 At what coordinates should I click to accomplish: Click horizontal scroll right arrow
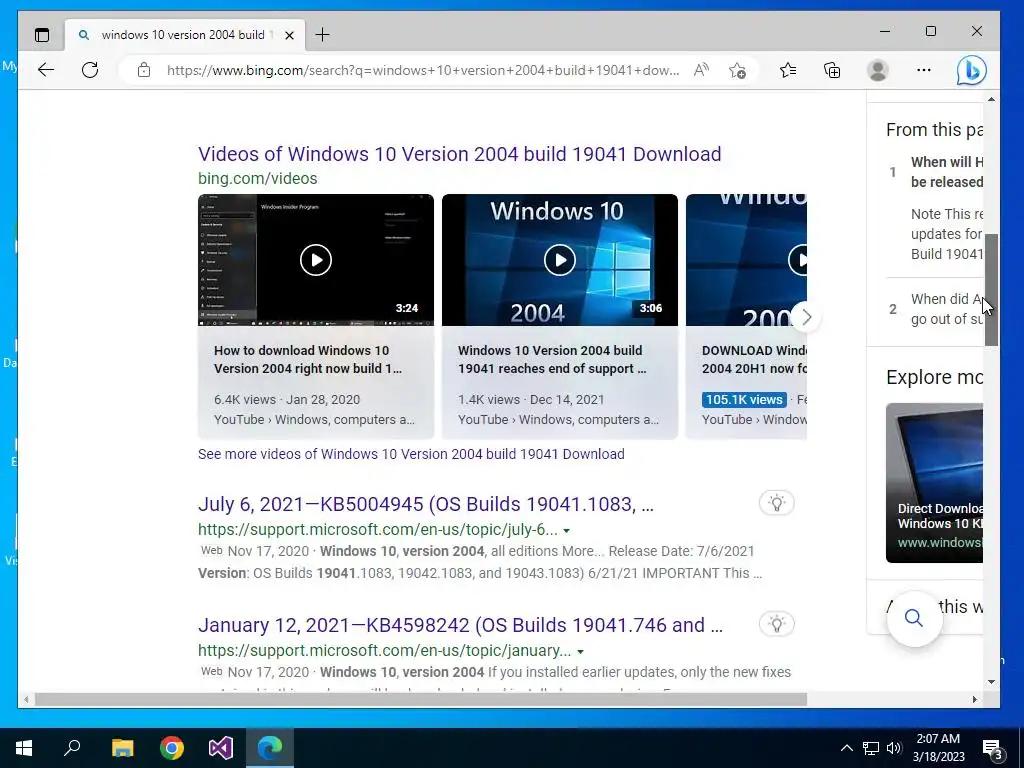pos(974,699)
